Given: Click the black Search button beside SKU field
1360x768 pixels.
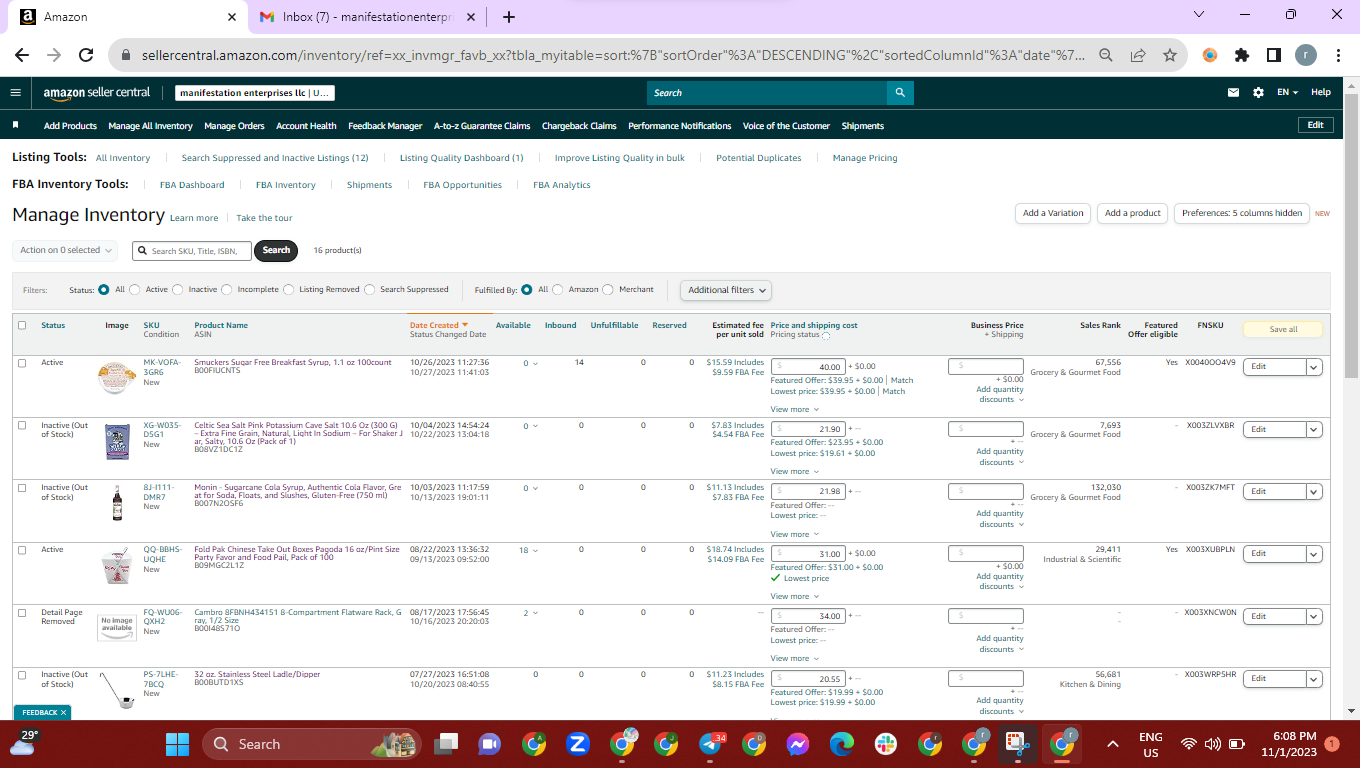Looking at the screenshot, I should coord(276,250).
